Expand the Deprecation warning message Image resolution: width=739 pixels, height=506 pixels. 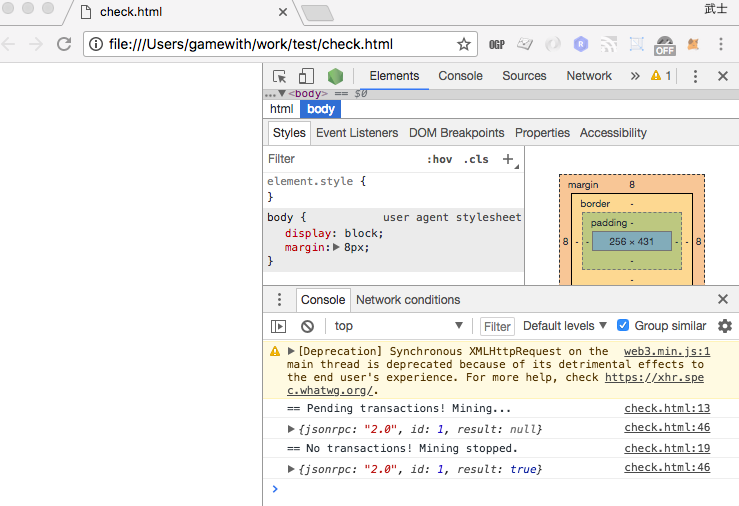click(291, 351)
